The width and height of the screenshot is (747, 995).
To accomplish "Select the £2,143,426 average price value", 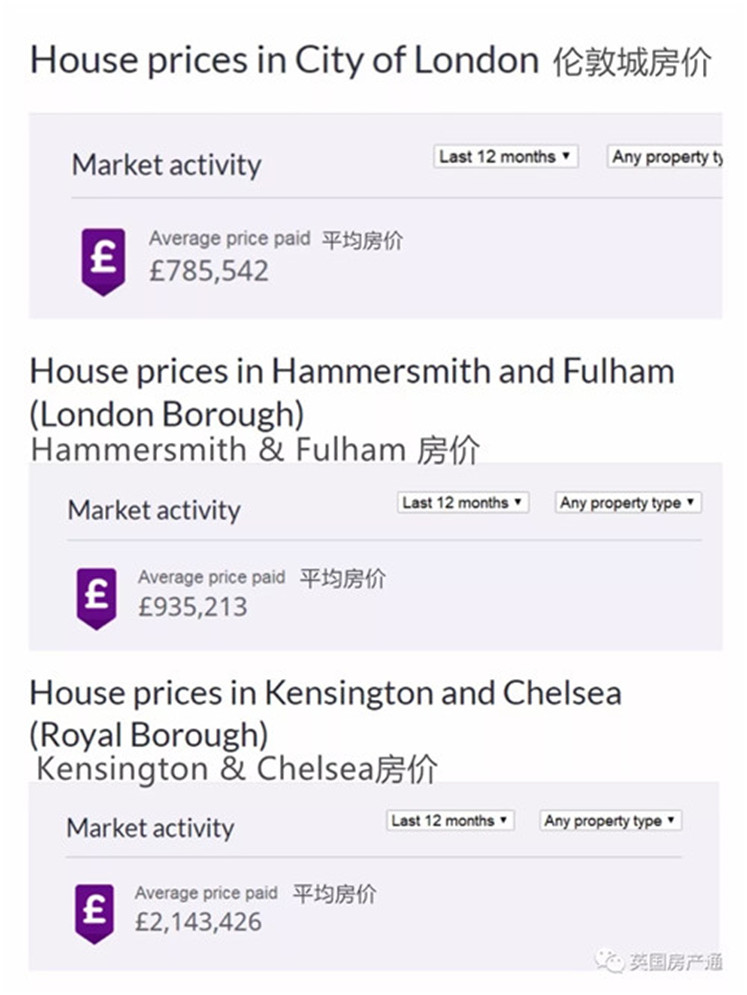I will (198, 921).
